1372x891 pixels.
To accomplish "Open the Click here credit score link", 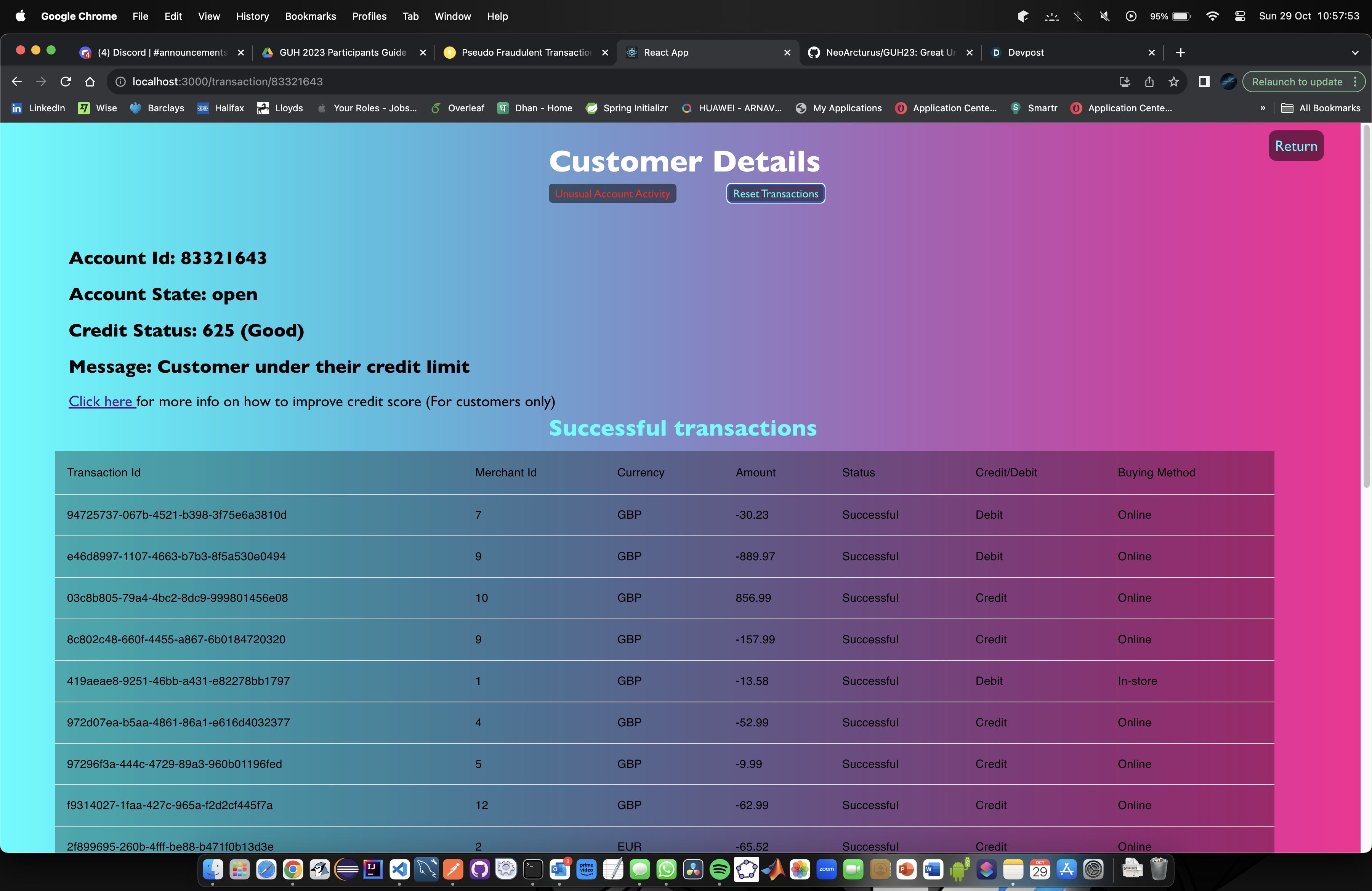I will (x=101, y=401).
